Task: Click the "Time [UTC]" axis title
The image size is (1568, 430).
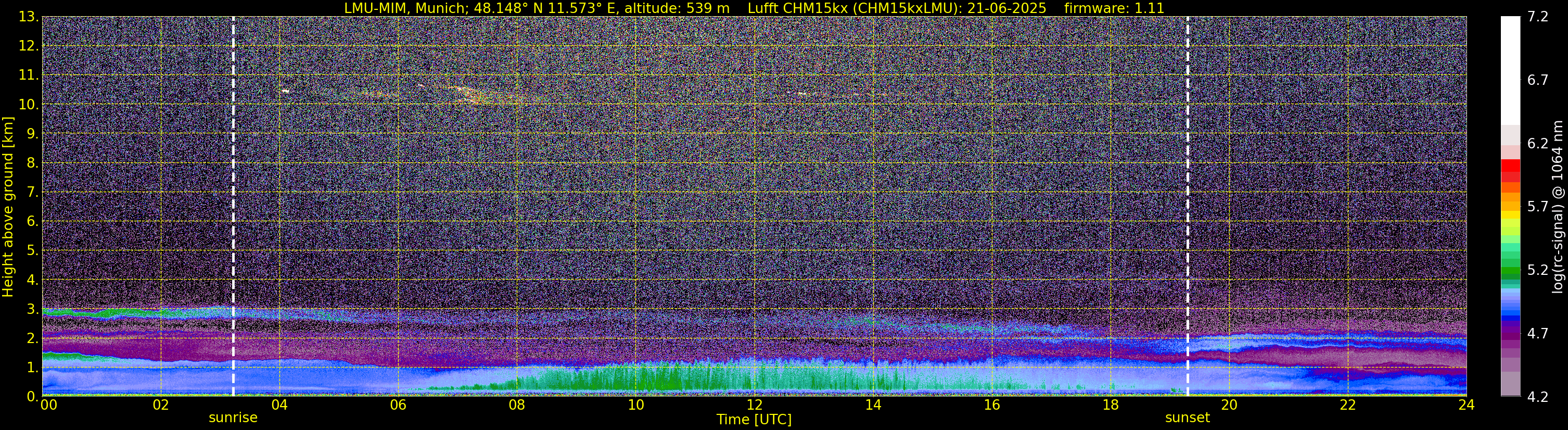Action: (x=754, y=420)
